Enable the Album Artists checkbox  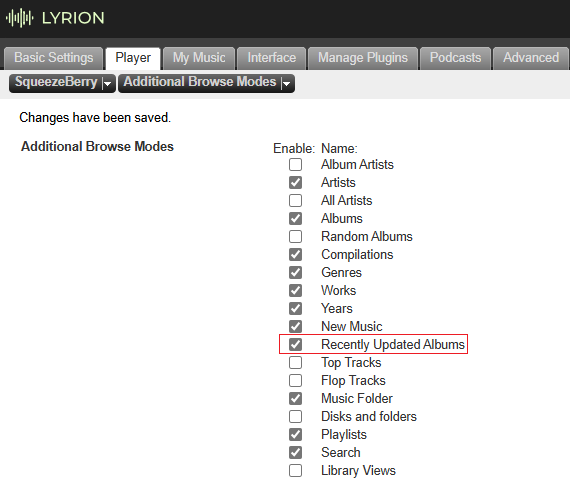tap(296, 164)
